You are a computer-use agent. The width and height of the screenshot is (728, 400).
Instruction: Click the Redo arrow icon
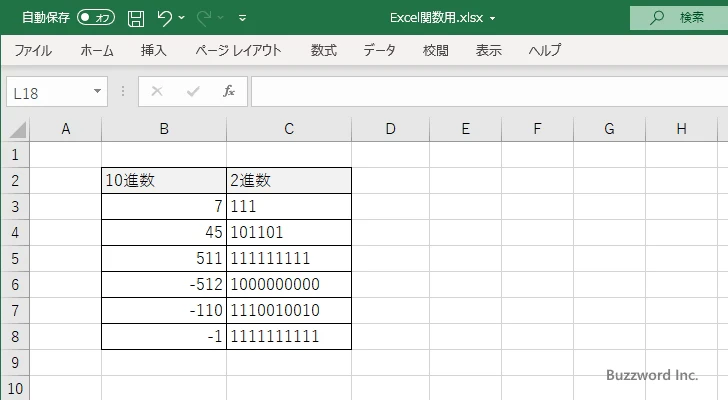coord(205,18)
